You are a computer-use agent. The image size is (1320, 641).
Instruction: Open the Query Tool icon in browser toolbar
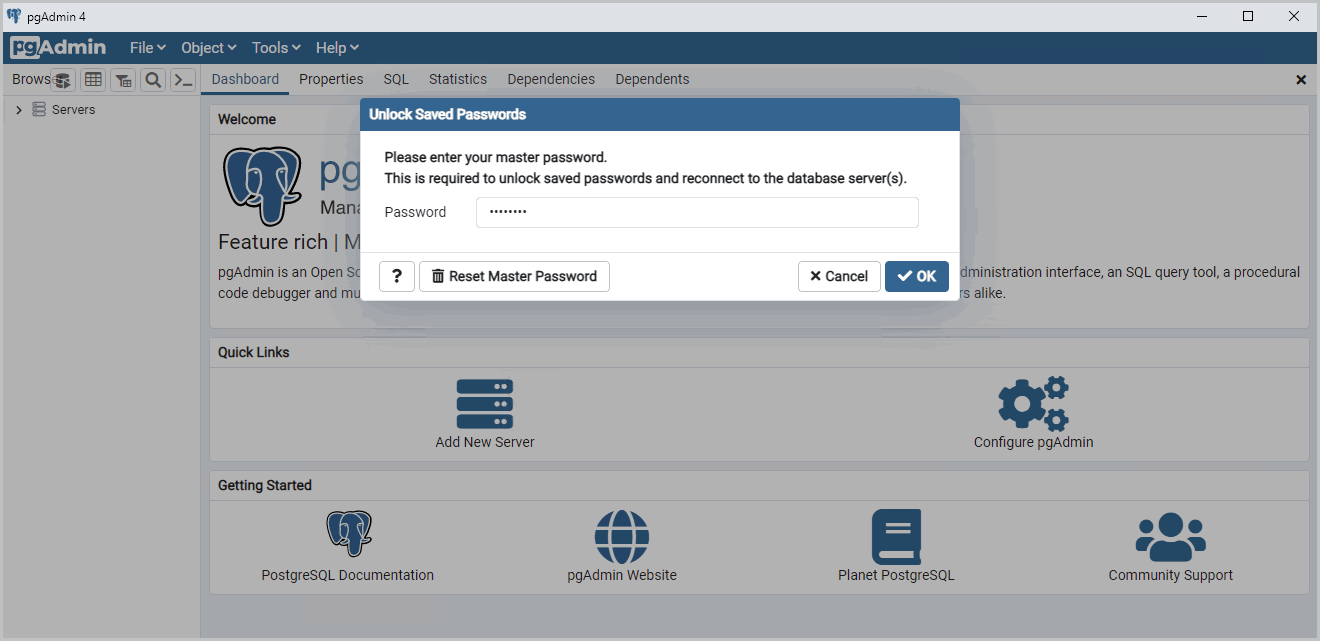(63, 80)
